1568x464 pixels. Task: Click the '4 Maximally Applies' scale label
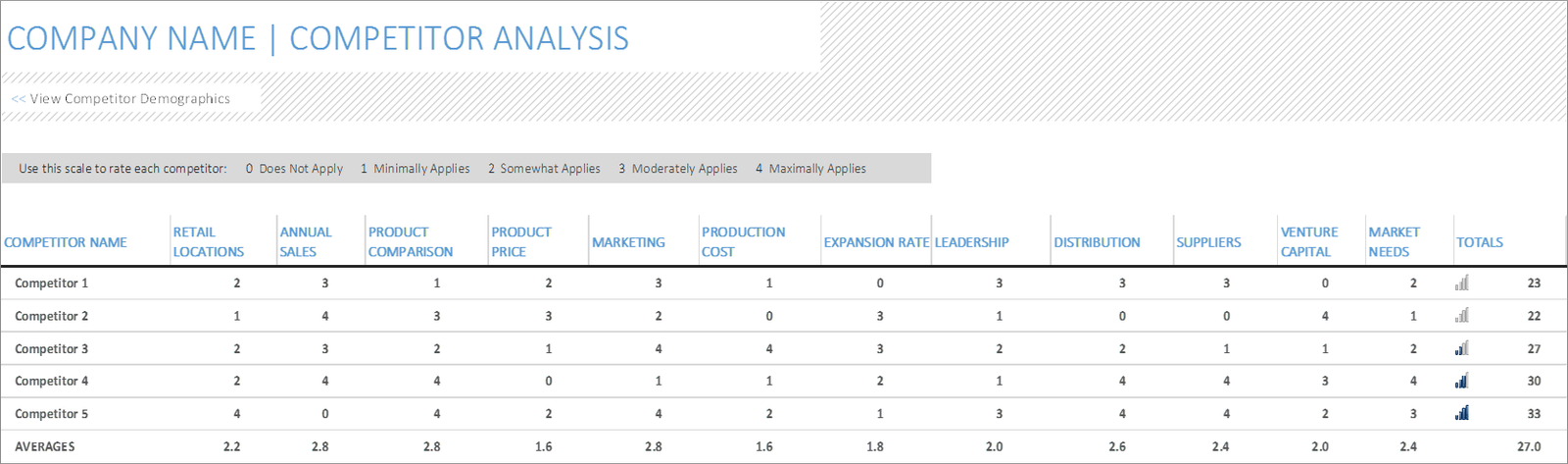tap(810, 169)
